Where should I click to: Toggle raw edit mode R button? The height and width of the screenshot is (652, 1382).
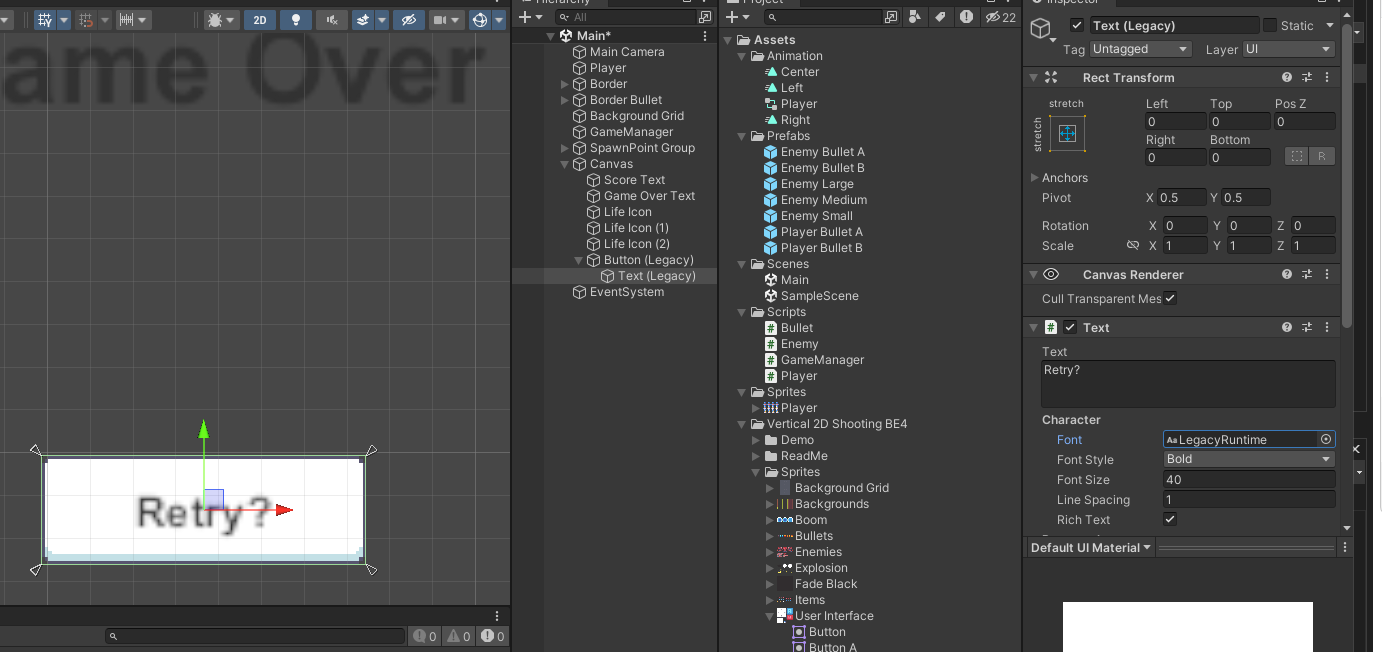pyautogui.click(x=1322, y=157)
